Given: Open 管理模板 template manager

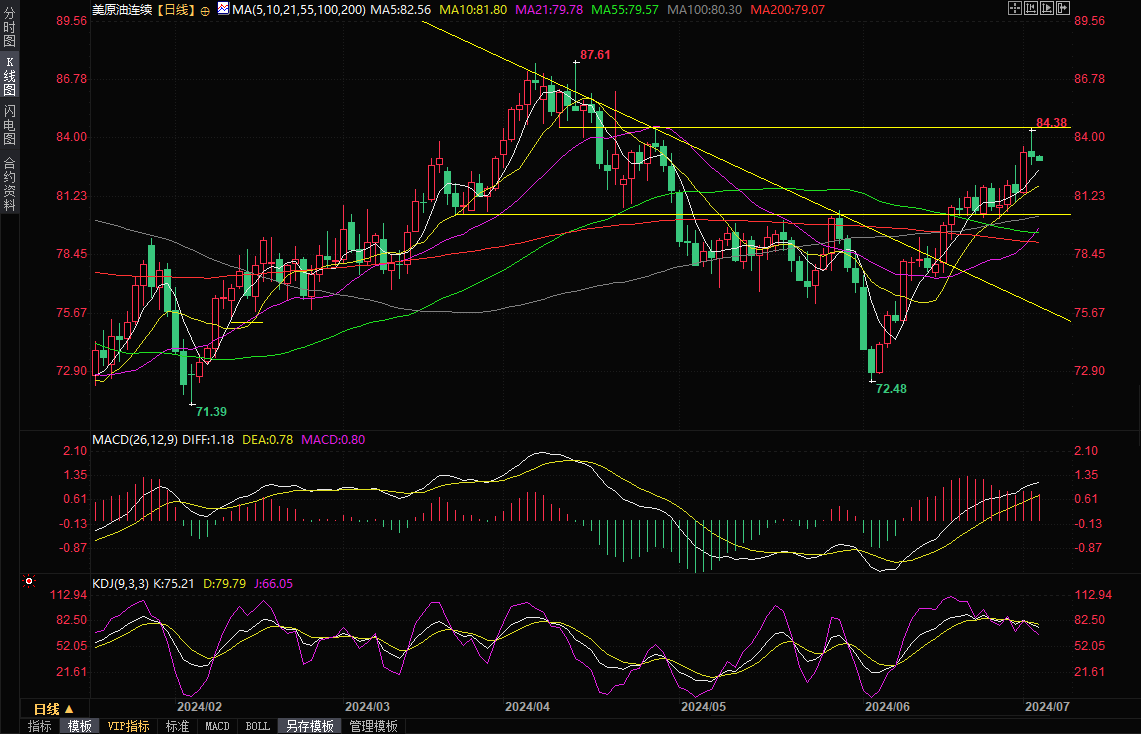Looking at the screenshot, I should 373,726.
